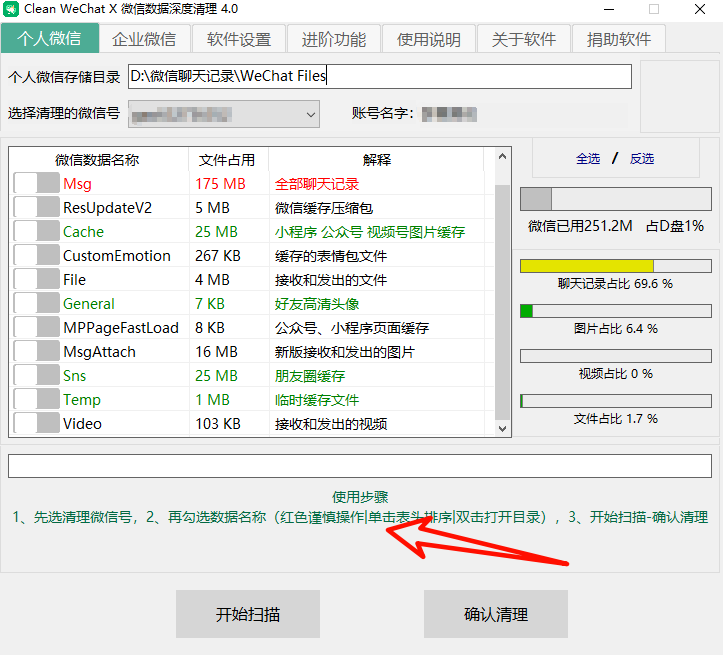Toggle the Msg row switch

pyautogui.click(x=36, y=183)
